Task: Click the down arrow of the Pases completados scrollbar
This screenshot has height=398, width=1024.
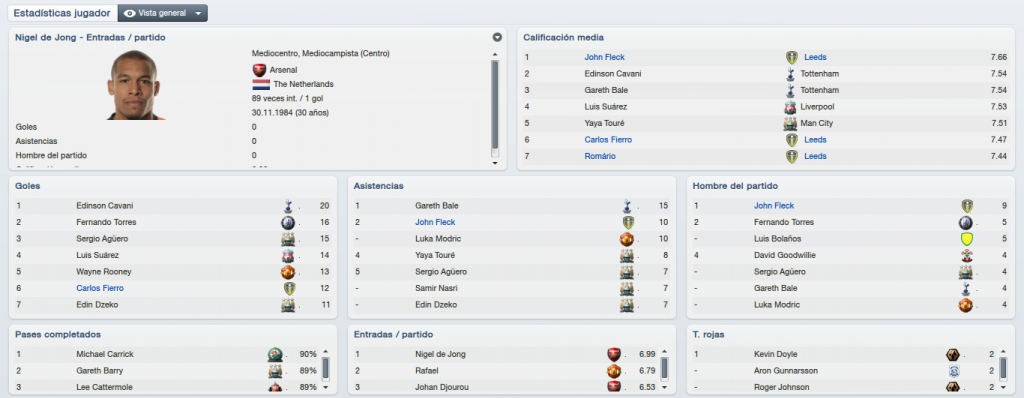Action: (x=326, y=388)
